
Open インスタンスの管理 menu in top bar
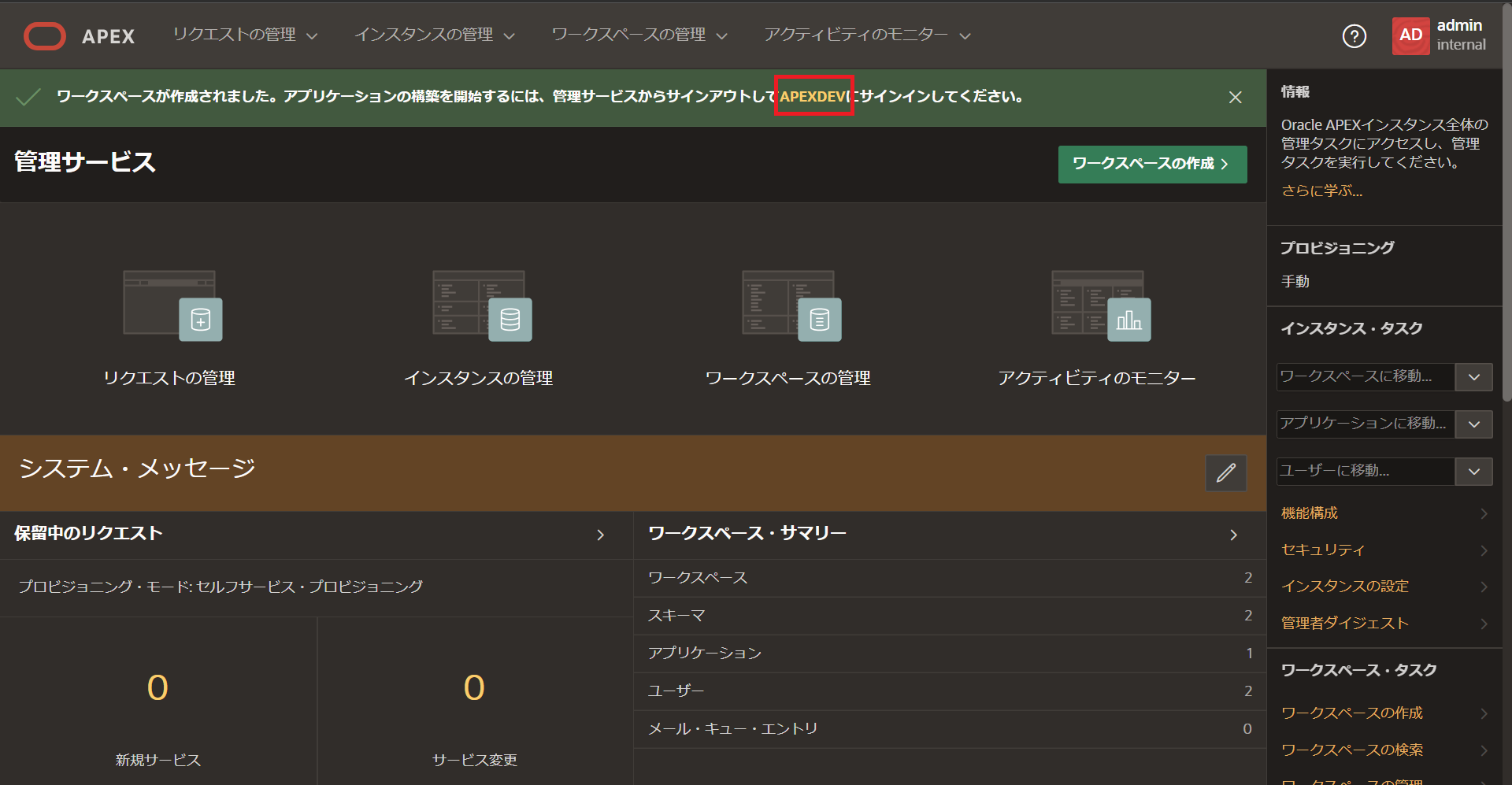(434, 35)
